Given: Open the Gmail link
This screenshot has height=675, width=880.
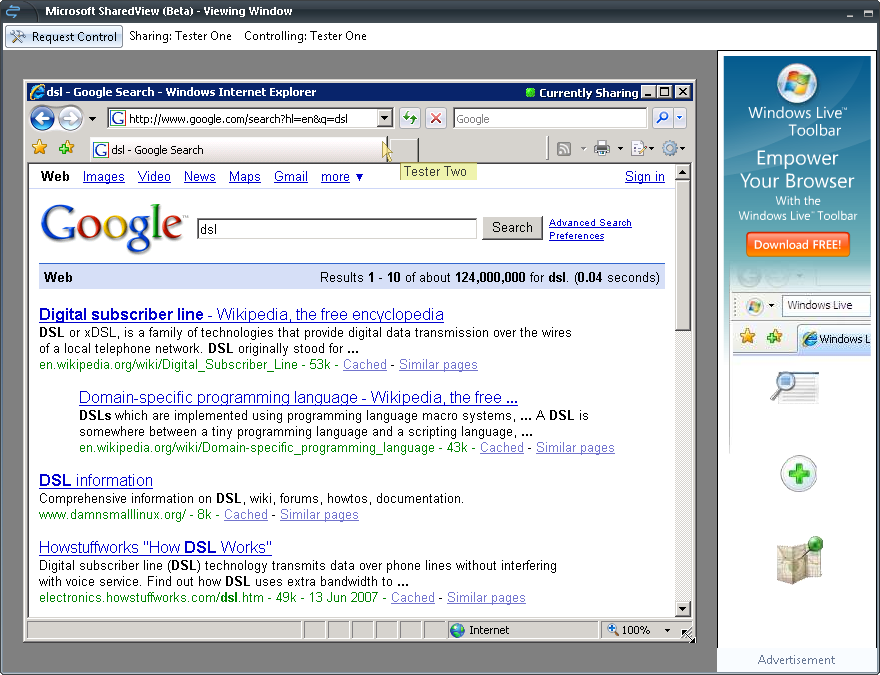Looking at the screenshot, I should [x=291, y=177].
